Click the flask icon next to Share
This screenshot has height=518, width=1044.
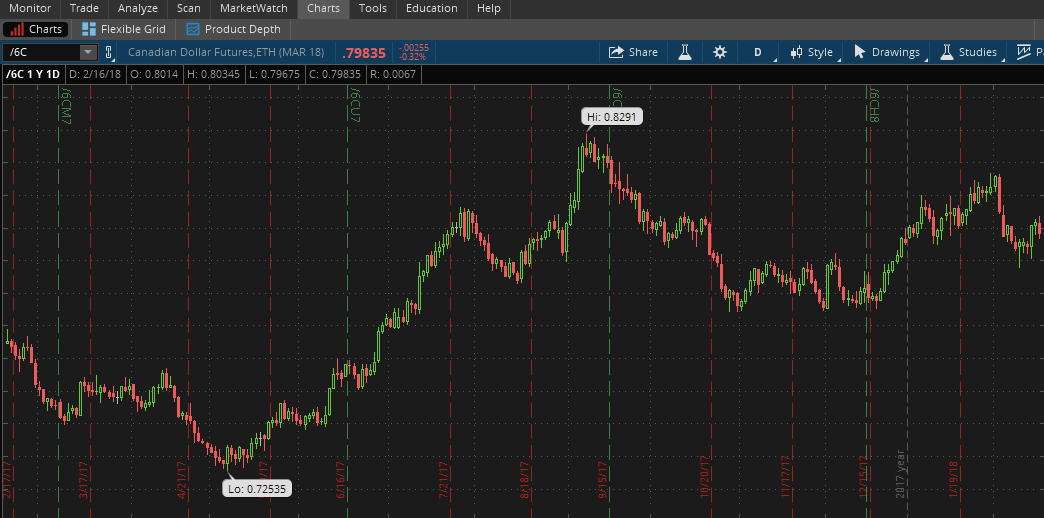pyautogui.click(x=685, y=52)
